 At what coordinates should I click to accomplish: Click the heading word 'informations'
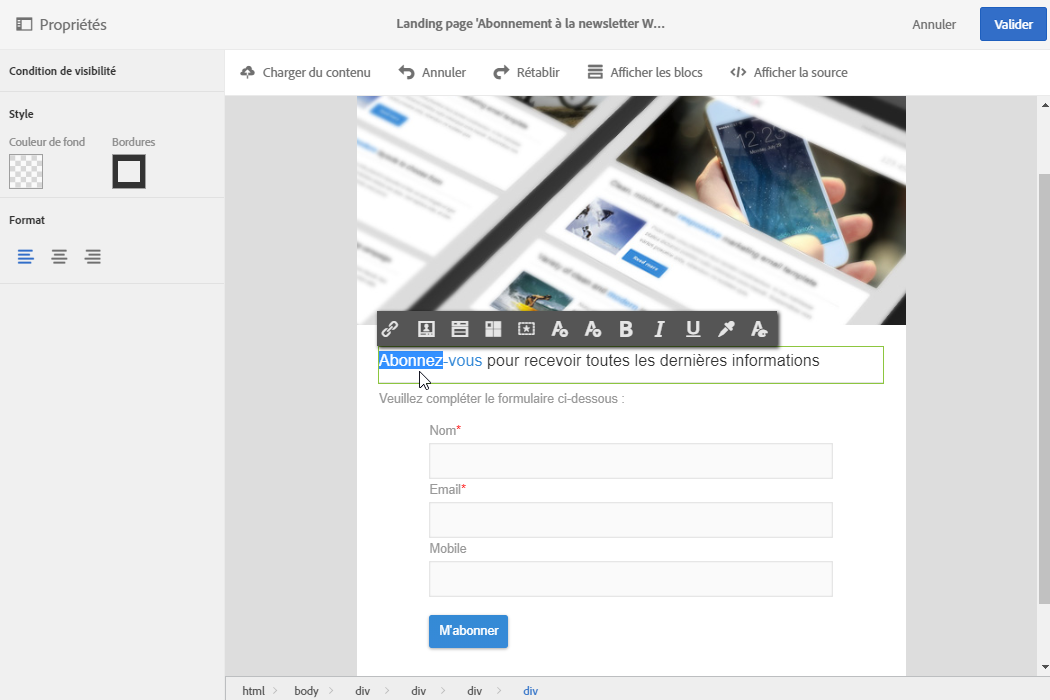(775, 360)
